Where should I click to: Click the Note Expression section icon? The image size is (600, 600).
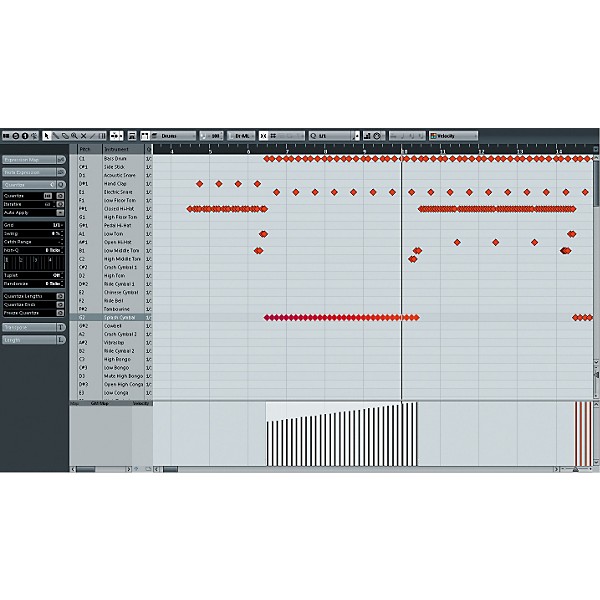click(61, 173)
